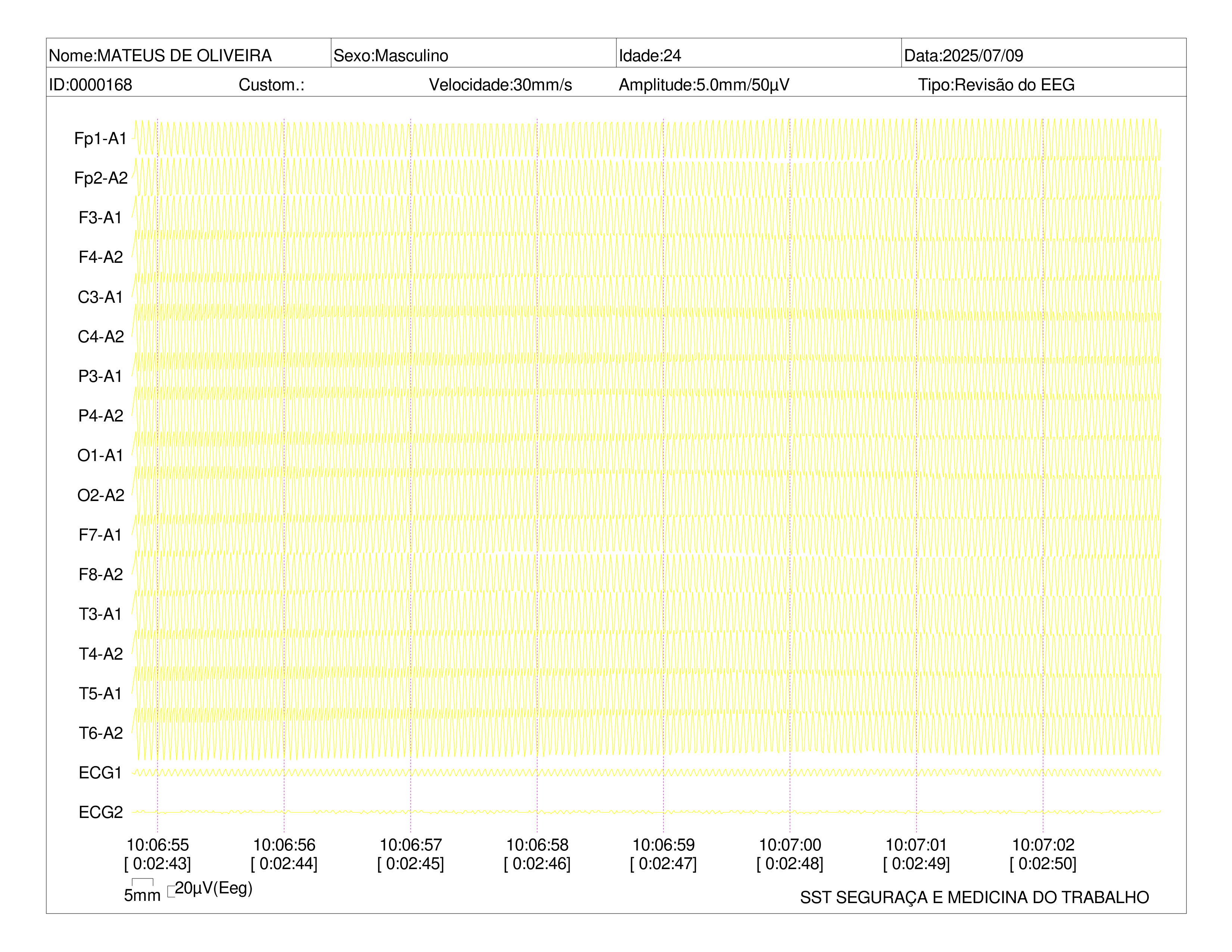Click the O1-A1 channel label
1232x952 pixels.
[x=100, y=455]
